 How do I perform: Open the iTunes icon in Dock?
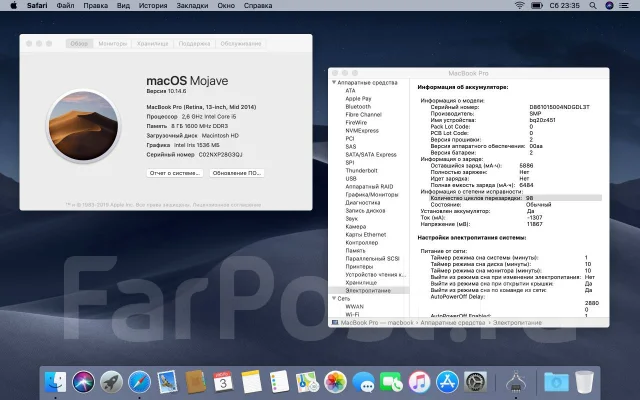coord(419,382)
